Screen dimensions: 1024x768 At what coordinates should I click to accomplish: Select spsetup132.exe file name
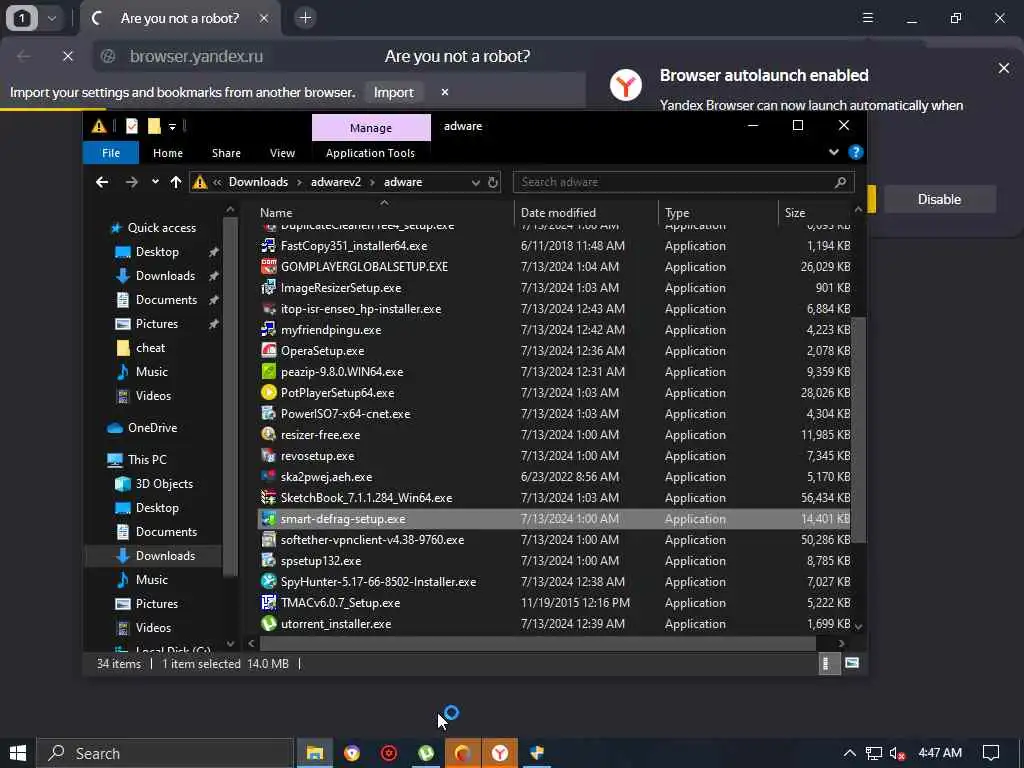coord(321,560)
